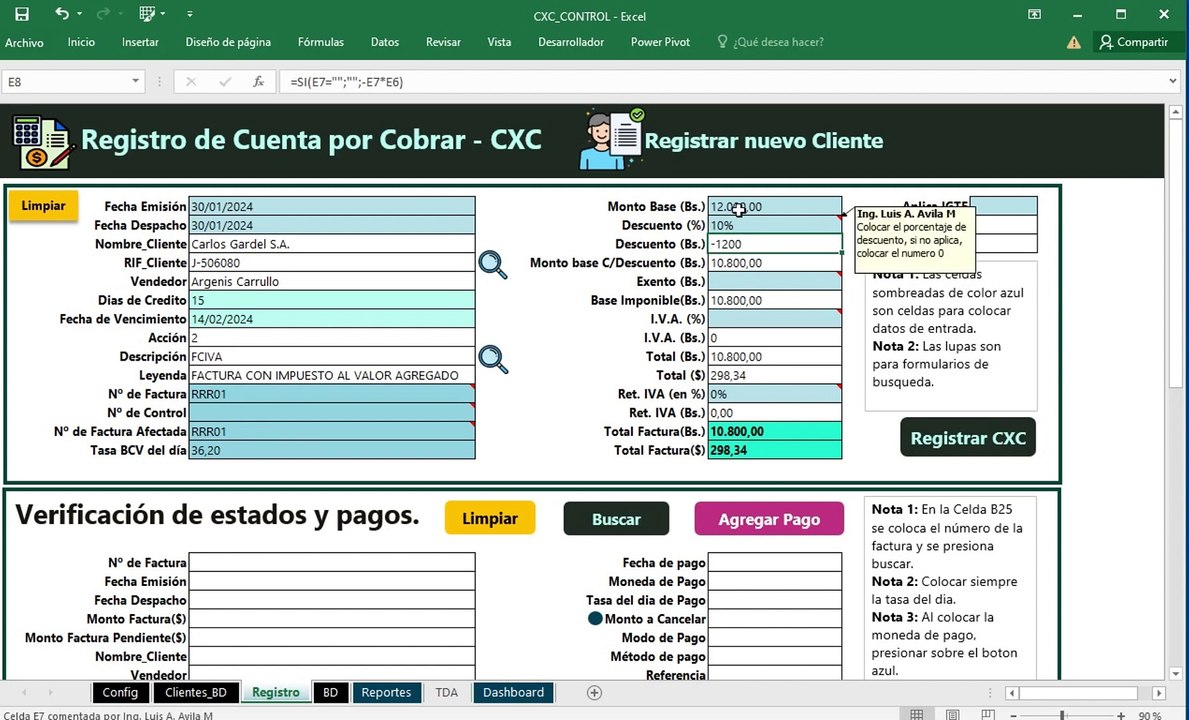Open description search magnifier beside Descripción
1189x720 pixels.
pyautogui.click(x=493, y=359)
